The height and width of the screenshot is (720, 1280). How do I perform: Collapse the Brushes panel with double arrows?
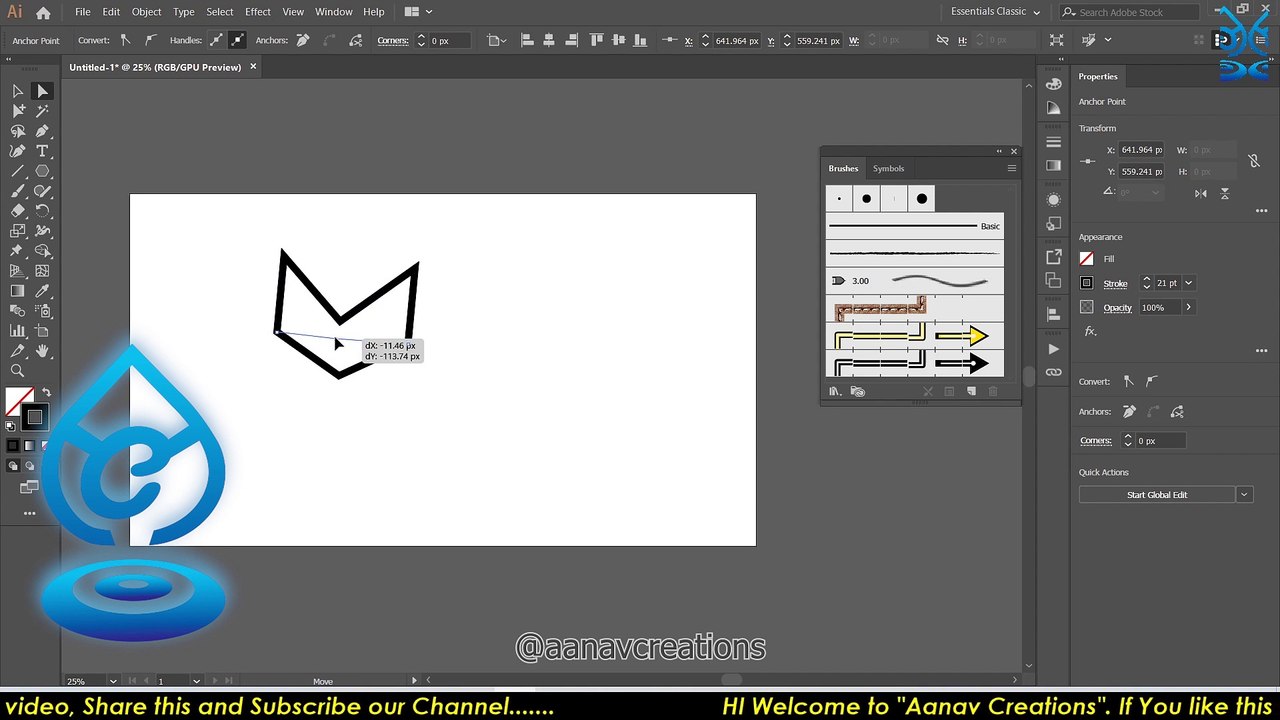998,151
